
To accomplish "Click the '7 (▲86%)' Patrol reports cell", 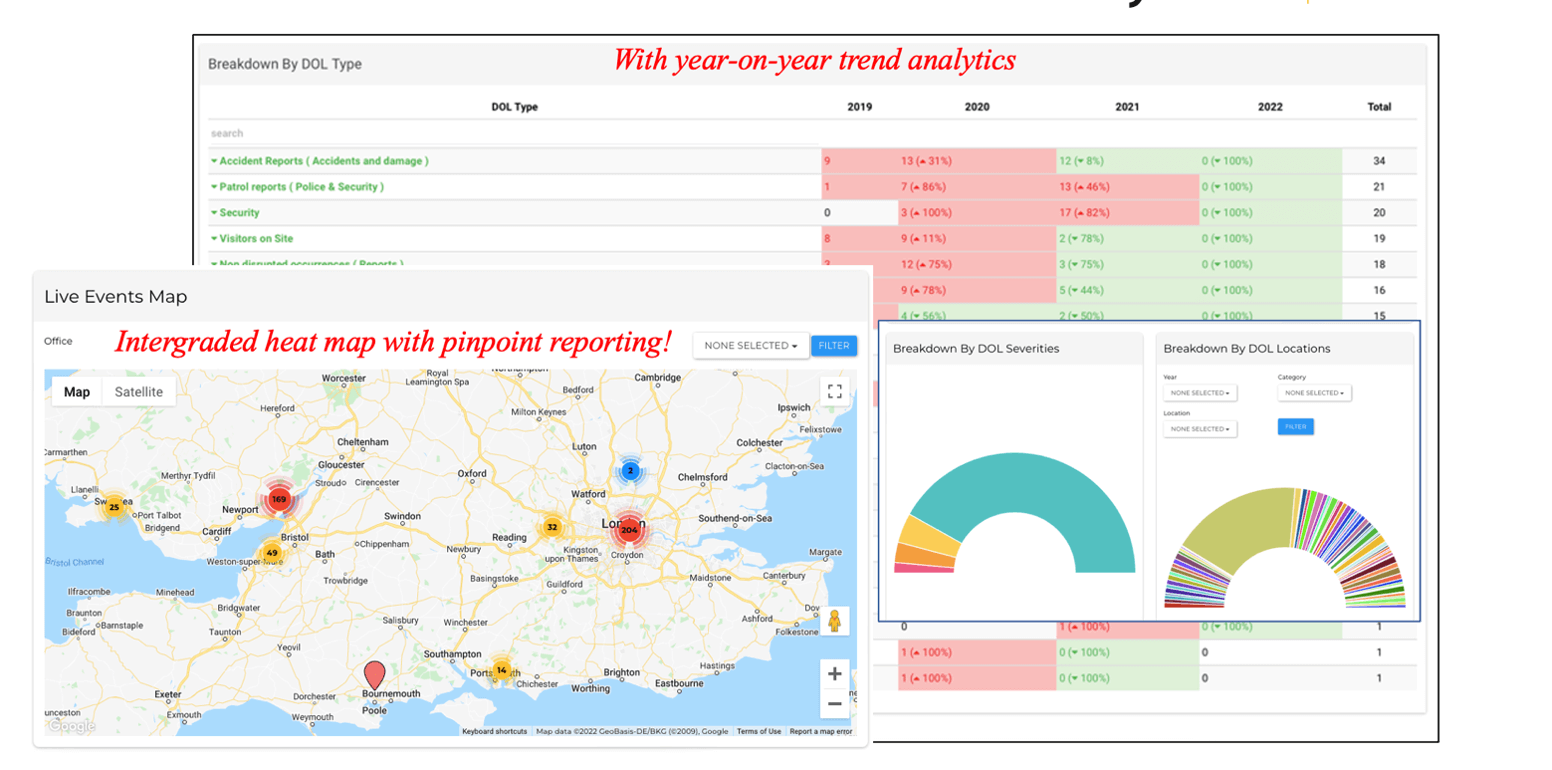I will pyautogui.click(x=976, y=186).
